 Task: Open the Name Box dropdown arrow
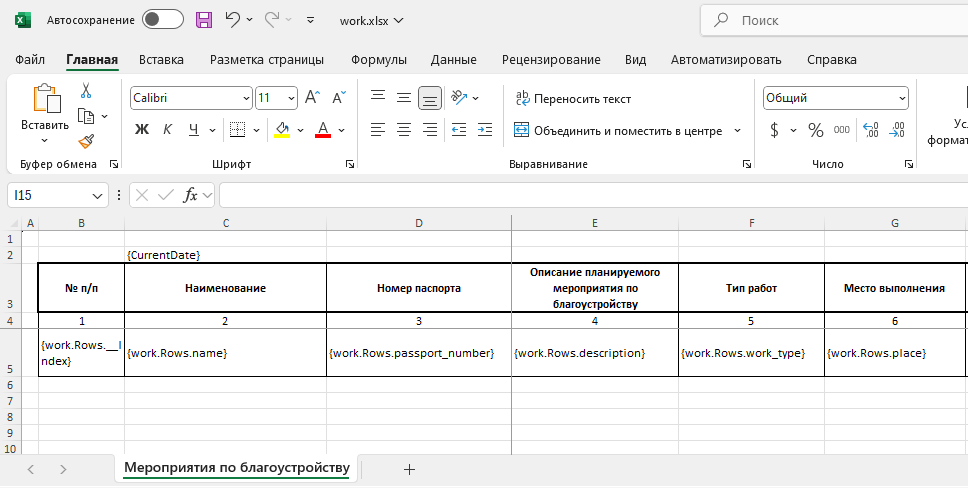98,195
